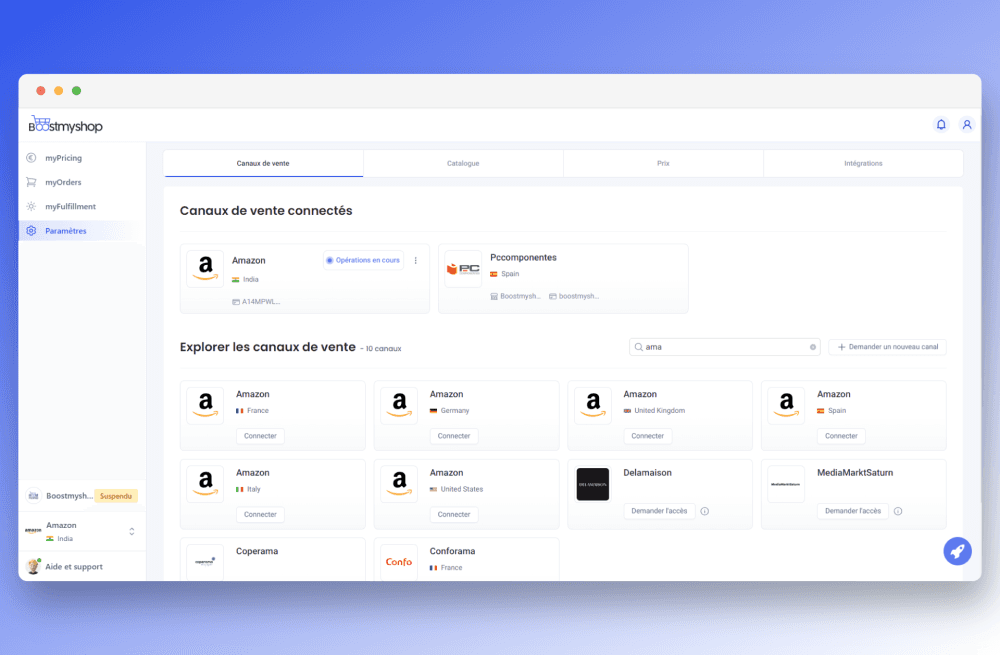Image resolution: width=1000 pixels, height=655 pixels.
Task: Open the notifications bell icon
Action: [941, 124]
